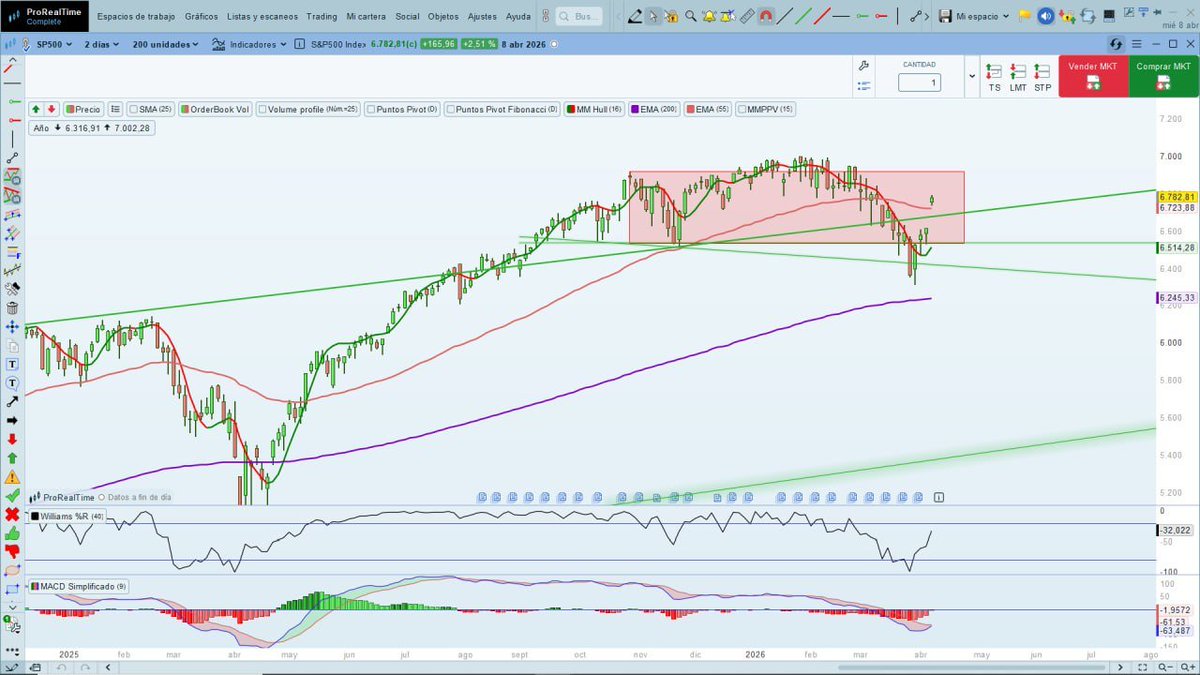Click the floppy disk save workspace icon
The image size is (1200, 675).
coord(945,16)
